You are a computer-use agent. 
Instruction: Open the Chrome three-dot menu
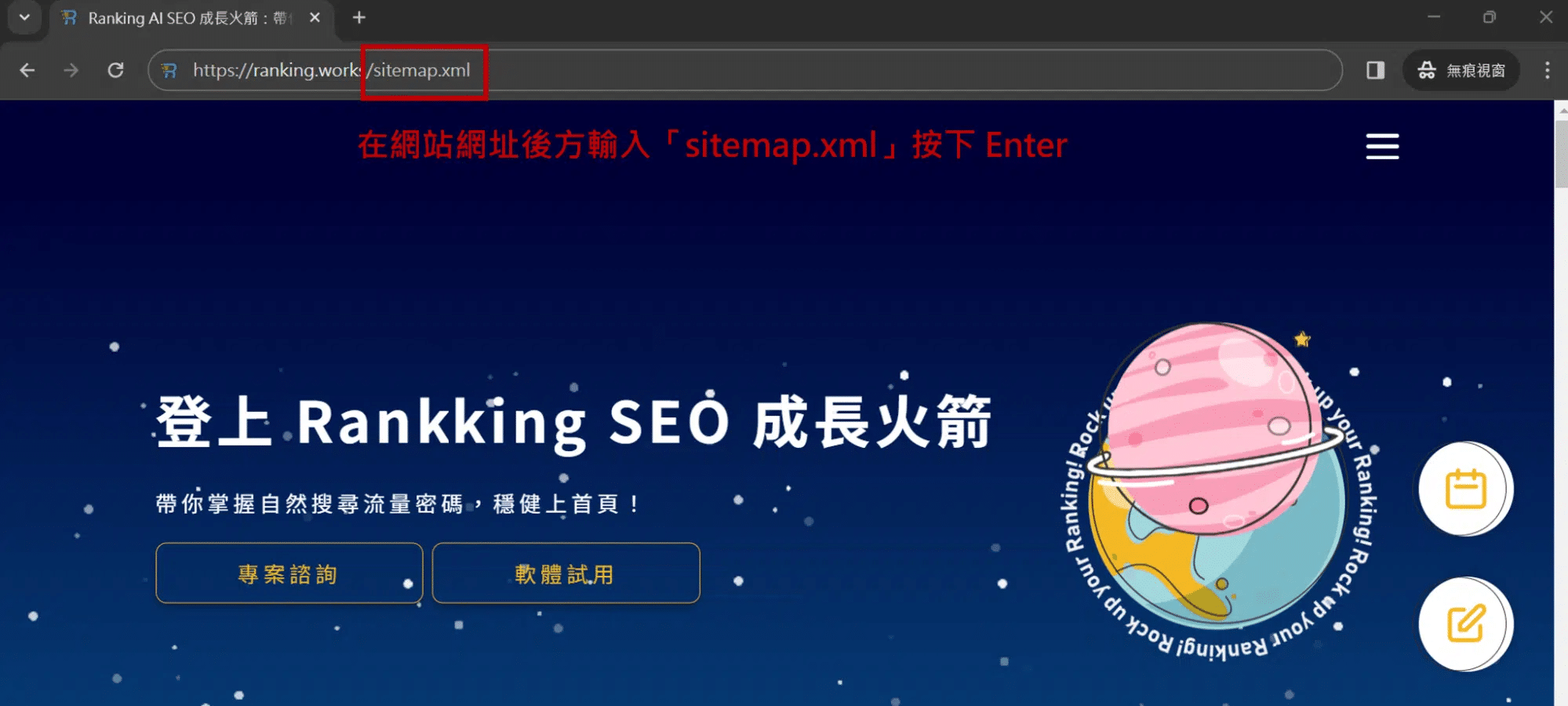click(x=1547, y=71)
